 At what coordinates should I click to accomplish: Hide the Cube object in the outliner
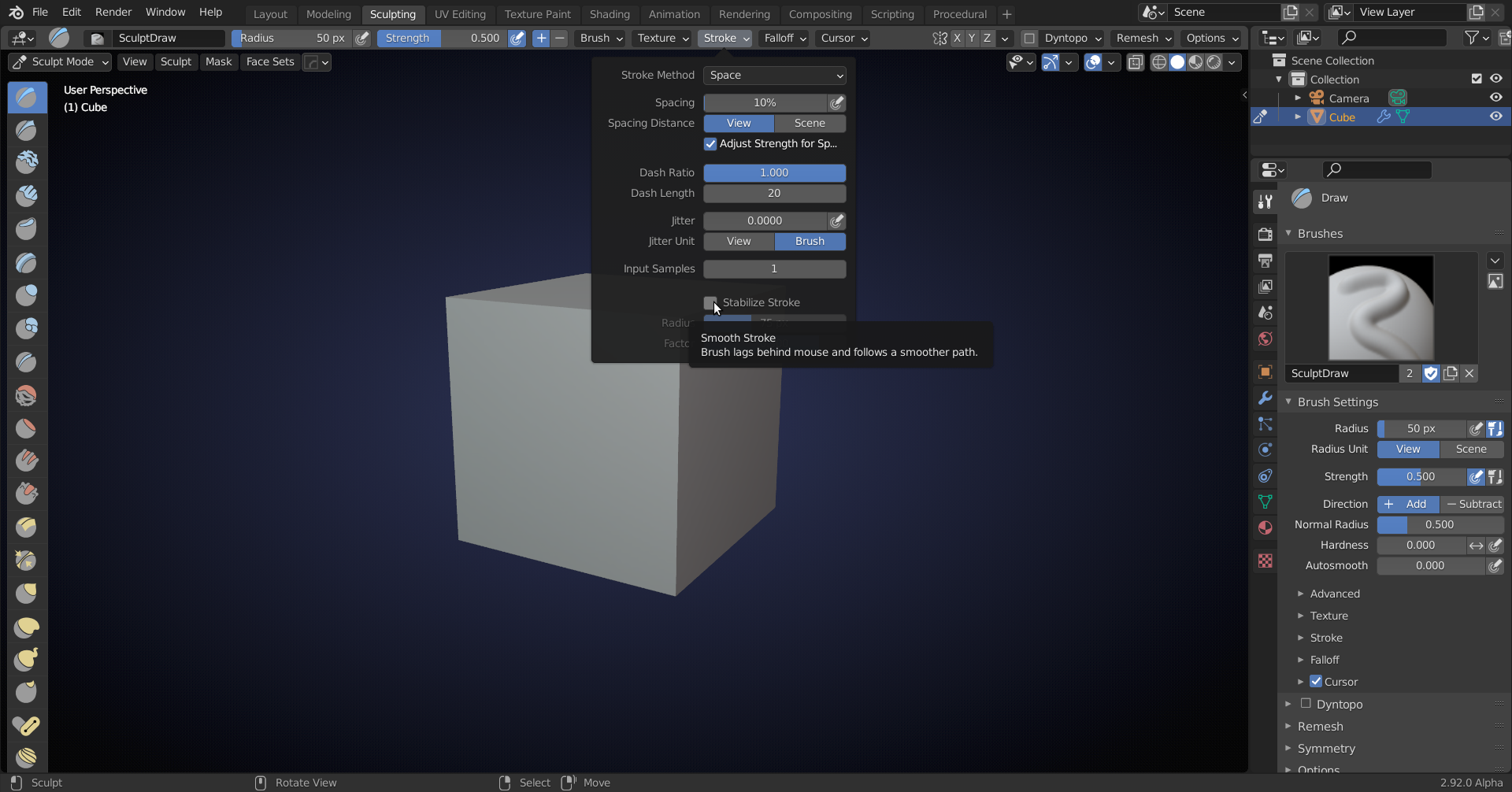tap(1495, 116)
